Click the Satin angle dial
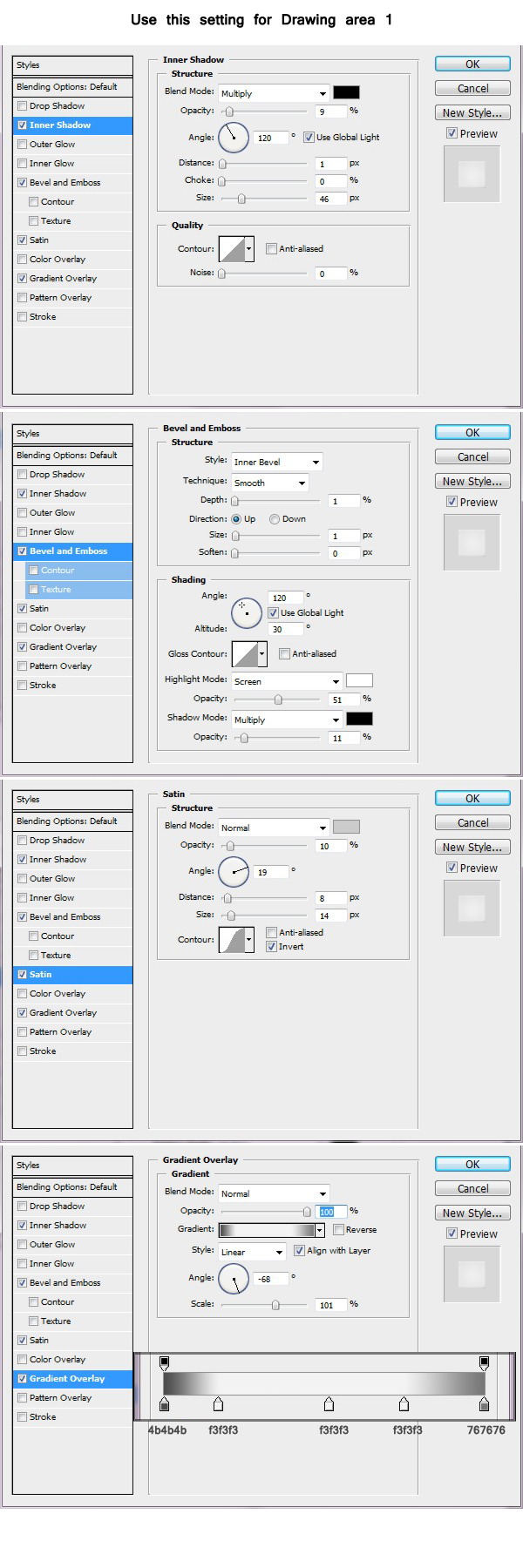 click(x=234, y=871)
